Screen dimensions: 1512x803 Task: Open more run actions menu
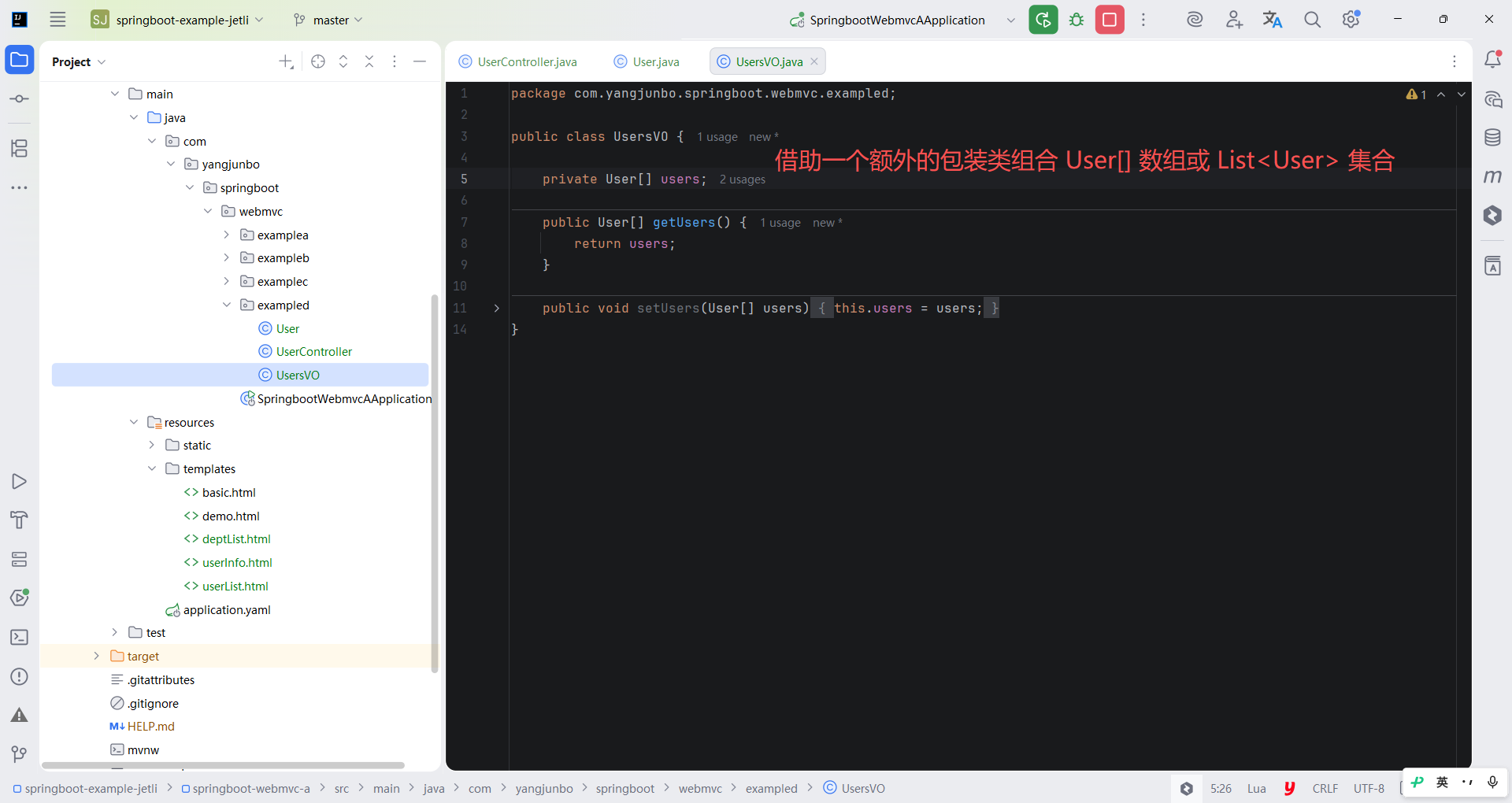click(1143, 20)
